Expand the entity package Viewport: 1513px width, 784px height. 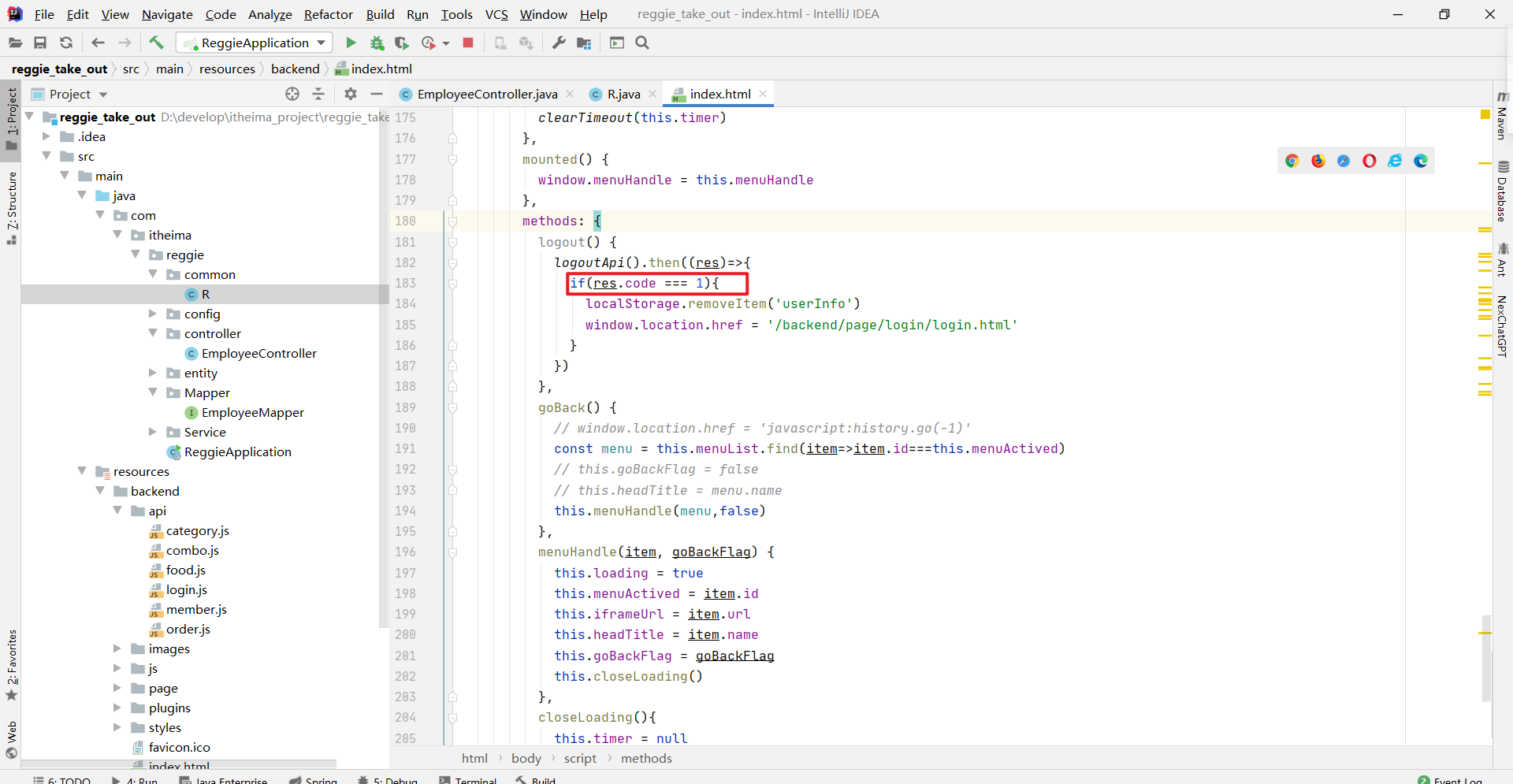click(153, 373)
